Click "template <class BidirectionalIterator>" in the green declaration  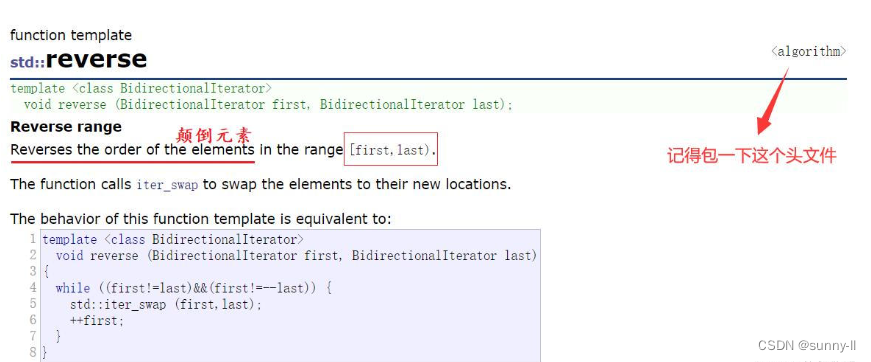(x=141, y=88)
